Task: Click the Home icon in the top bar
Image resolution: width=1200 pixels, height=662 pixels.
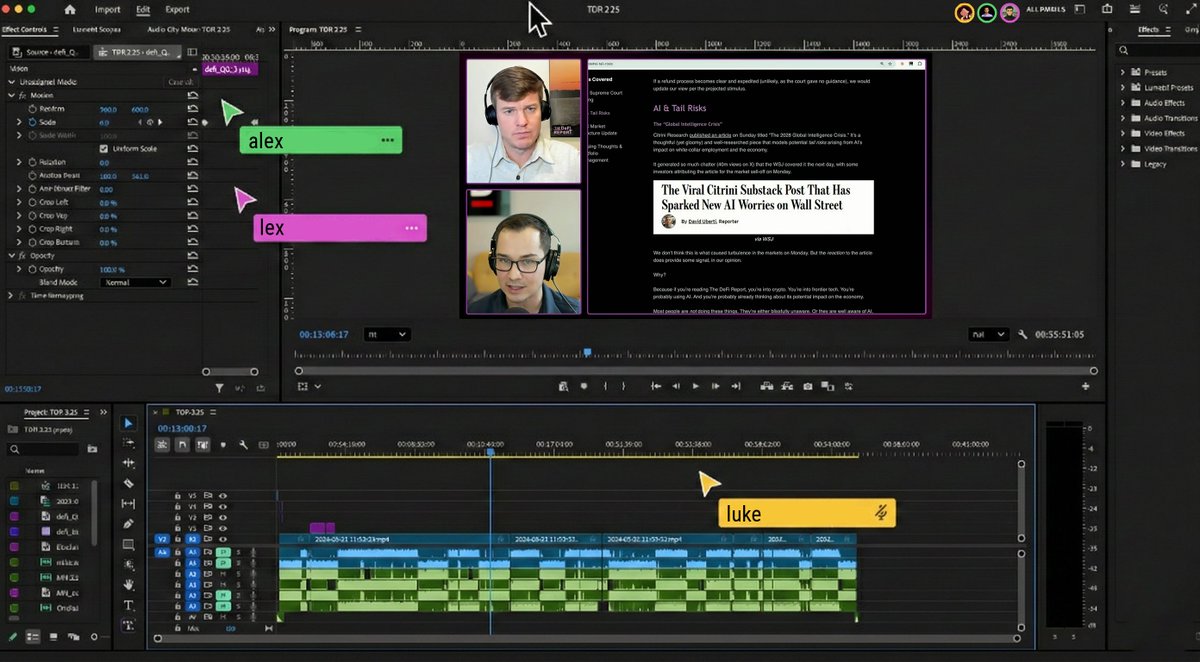Action: point(70,9)
